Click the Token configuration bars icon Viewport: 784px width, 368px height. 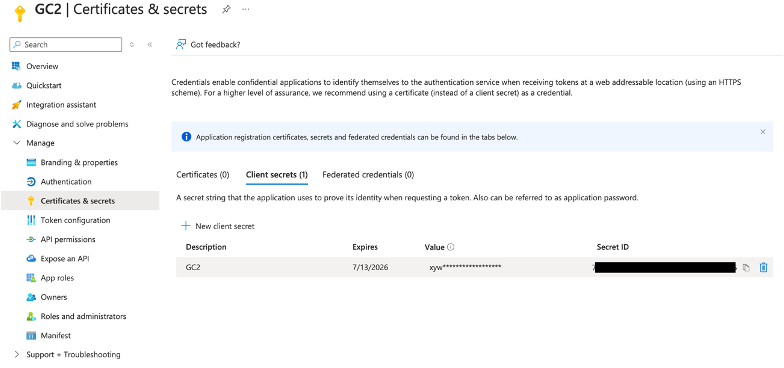[x=31, y=220]
